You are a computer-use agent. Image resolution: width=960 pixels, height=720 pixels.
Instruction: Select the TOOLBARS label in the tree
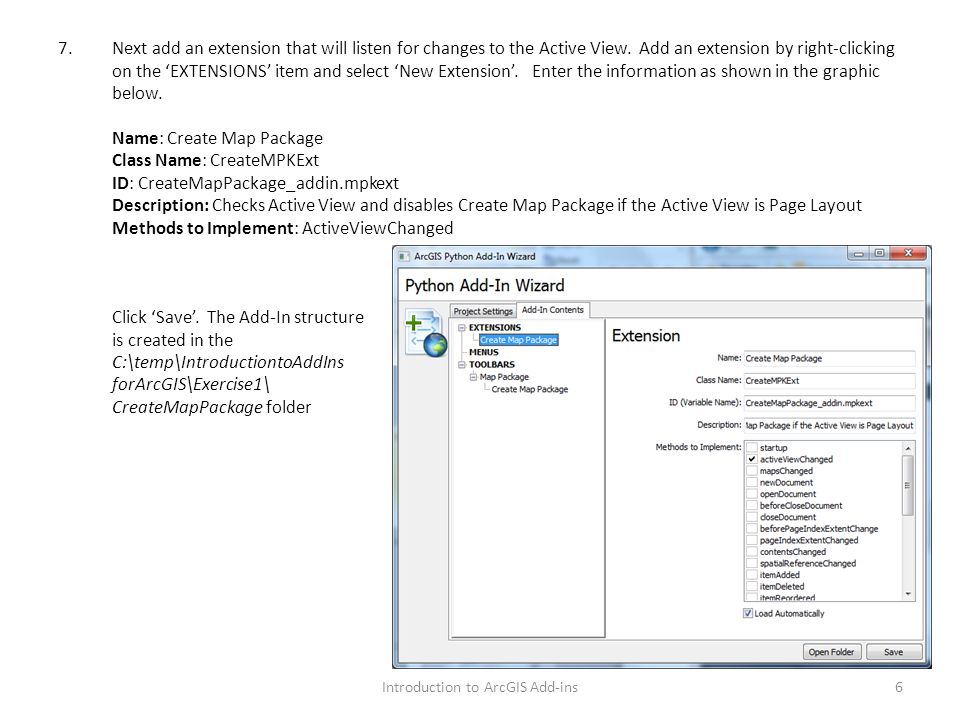[492, 365]
